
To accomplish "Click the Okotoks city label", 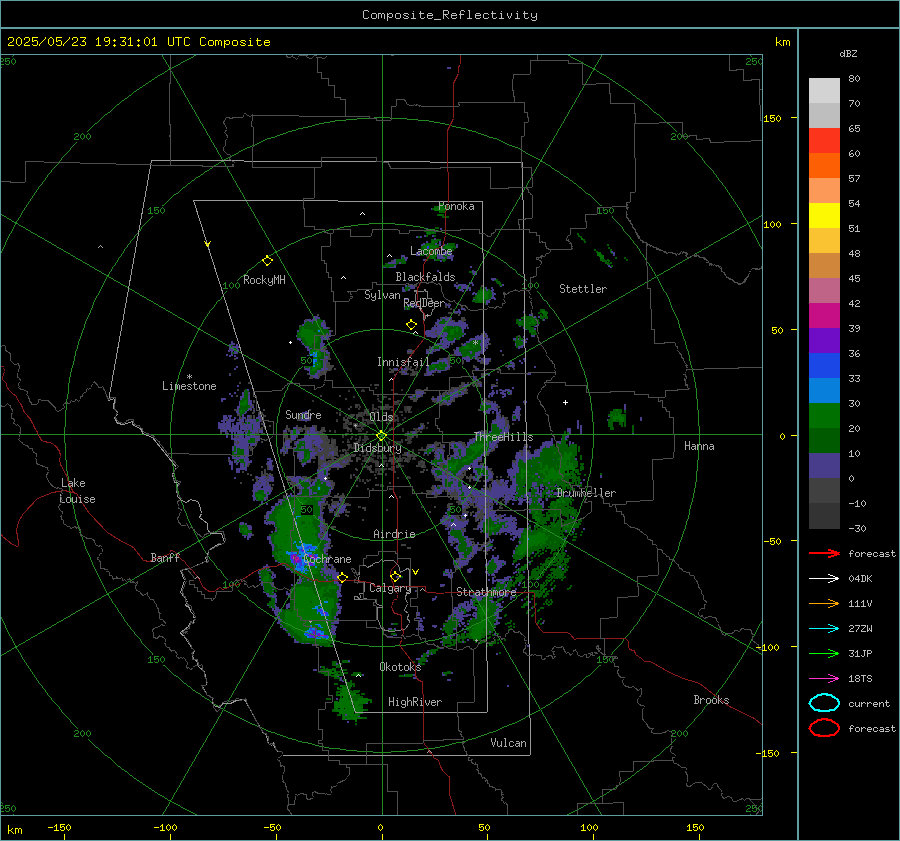I will [x=400, y=667].
